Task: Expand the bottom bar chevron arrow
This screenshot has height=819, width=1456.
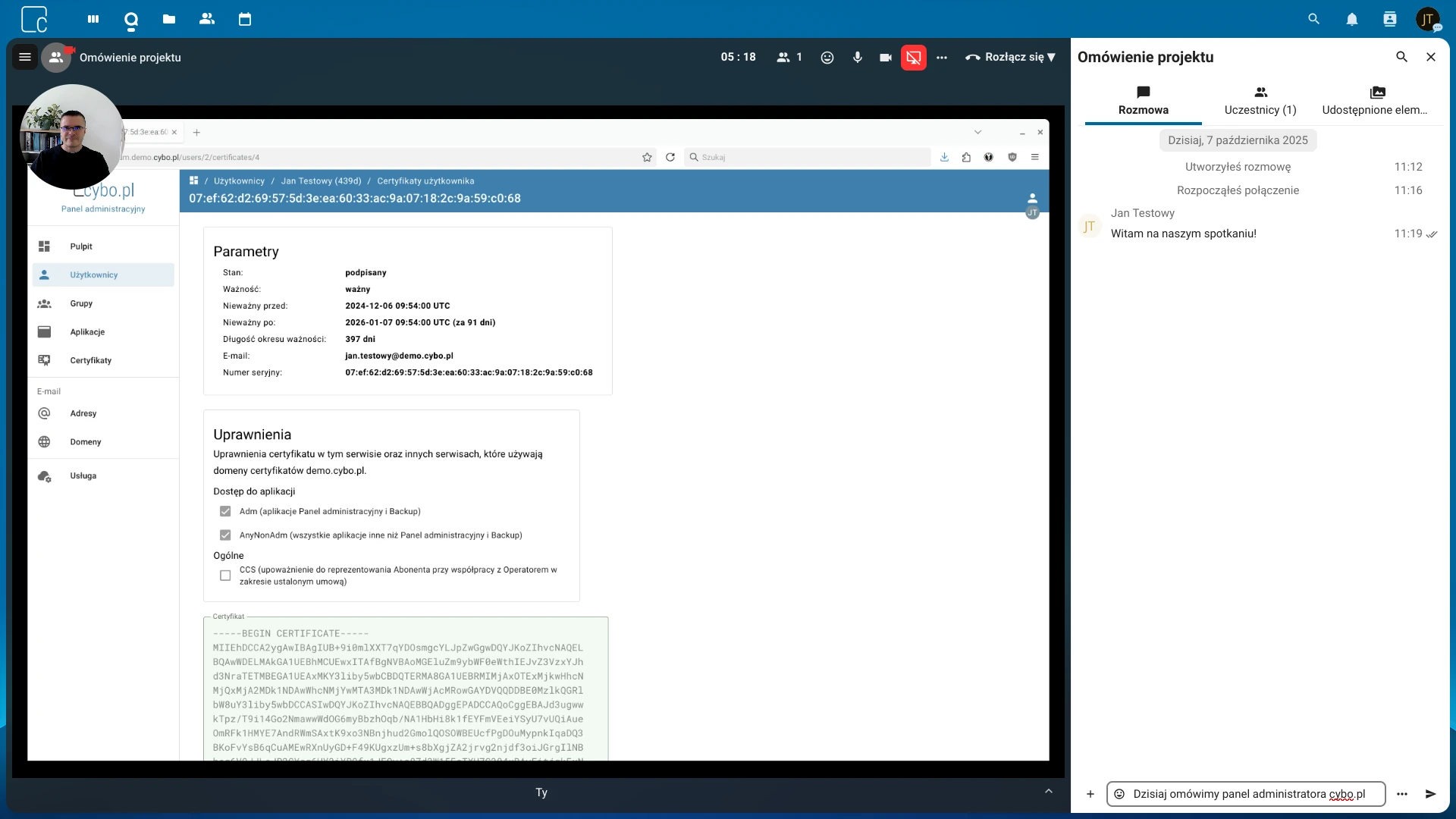Action: click(x=1049, y=791)
